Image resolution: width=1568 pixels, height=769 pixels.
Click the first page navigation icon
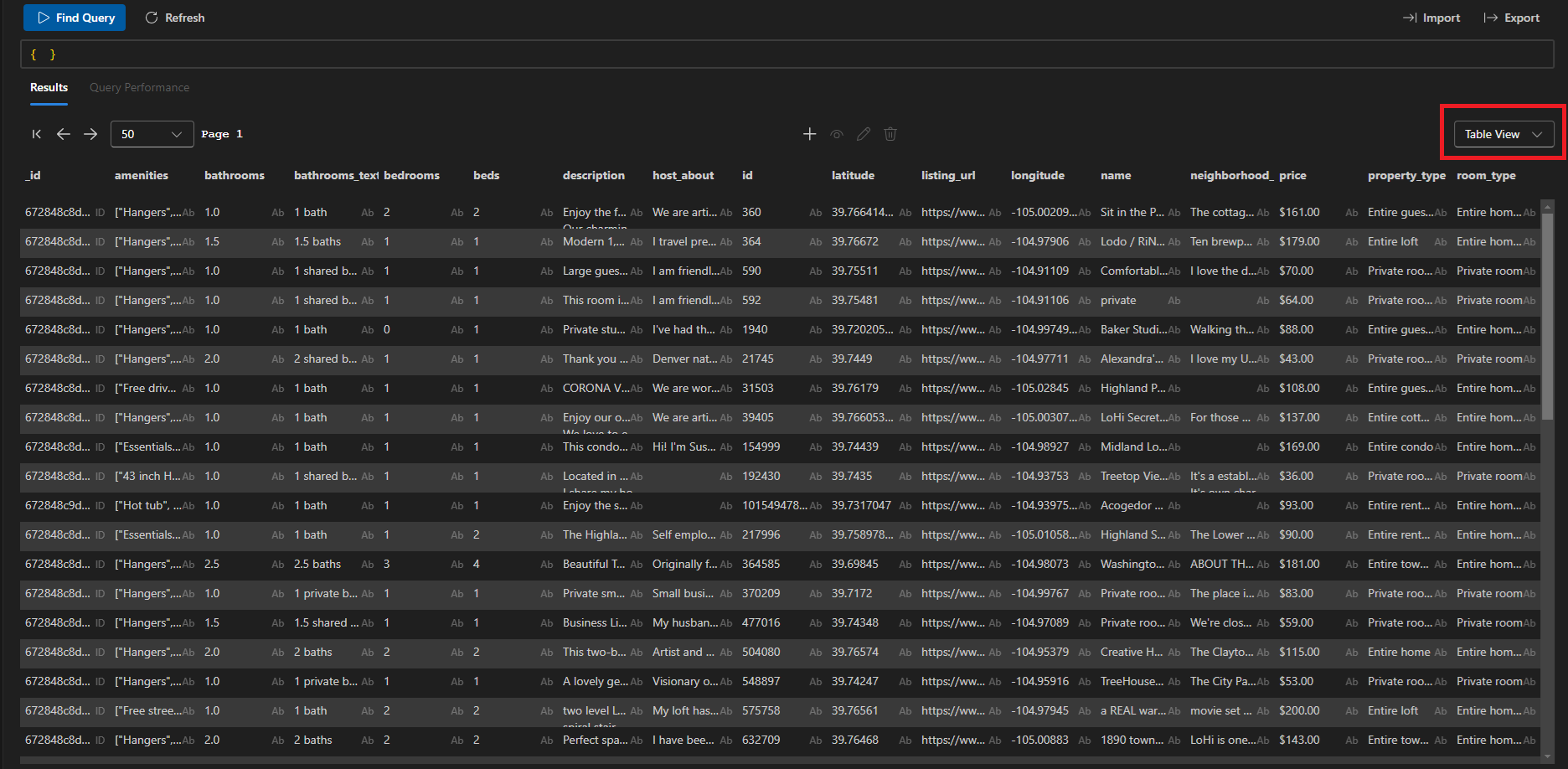36,134
